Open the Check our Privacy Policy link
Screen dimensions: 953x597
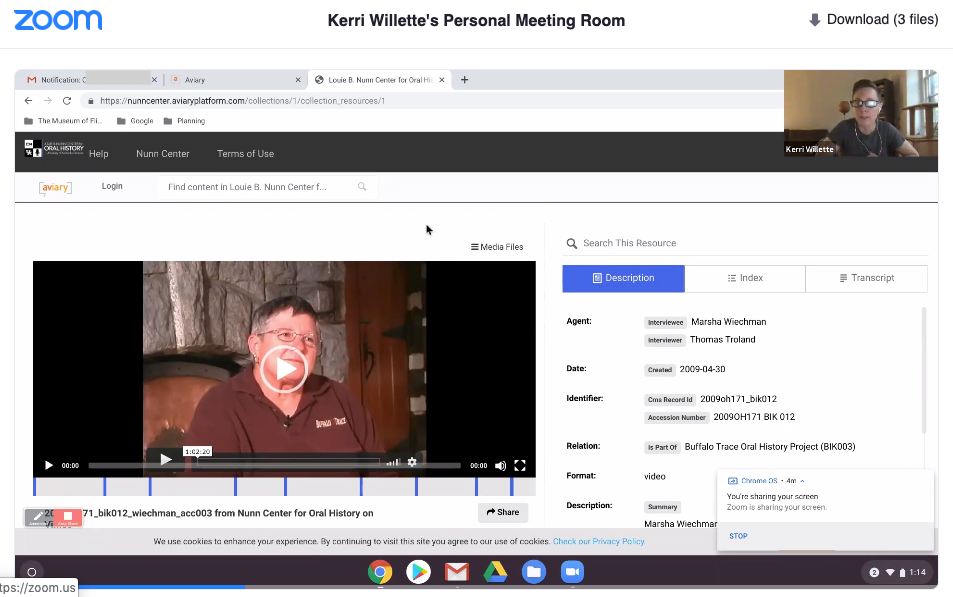(599, 541)
